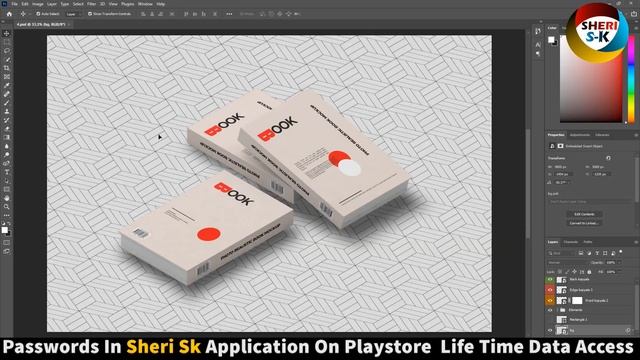The width and height of the screenshot is (640, 360).
Task: Select the Crop tool
Action: (x=7, y=68)
